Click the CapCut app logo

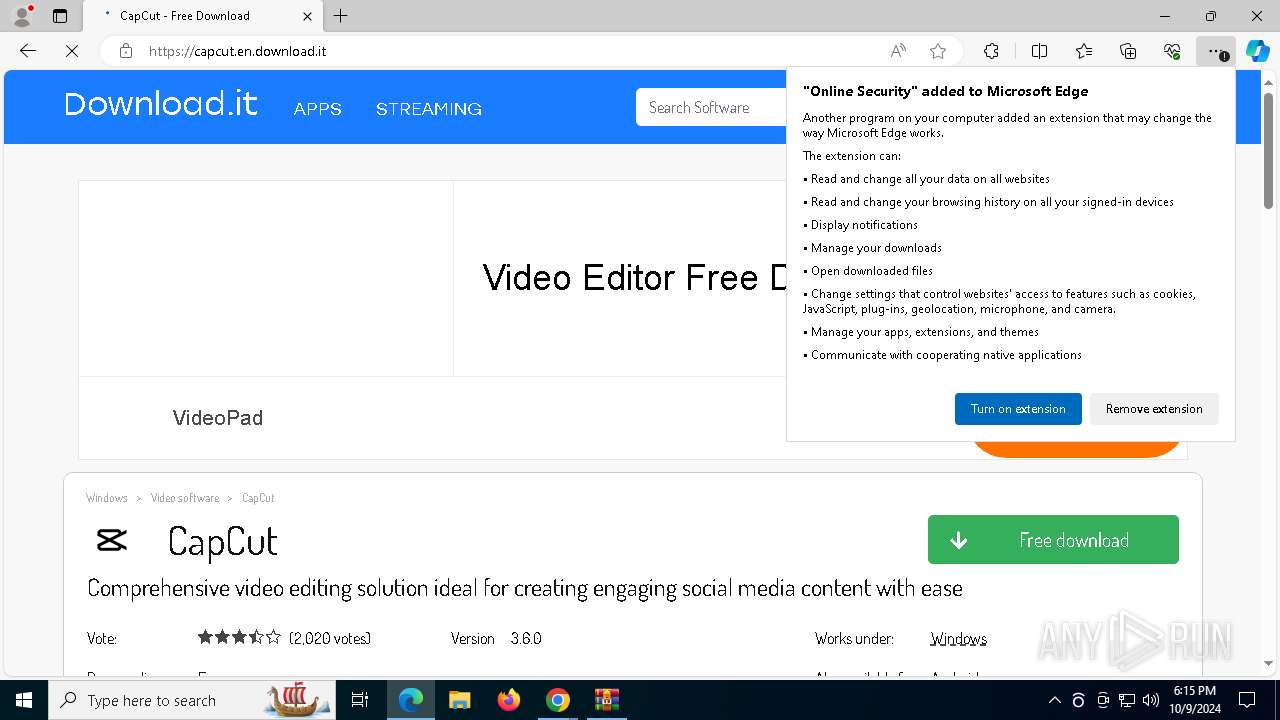click(x=112, y=541)
